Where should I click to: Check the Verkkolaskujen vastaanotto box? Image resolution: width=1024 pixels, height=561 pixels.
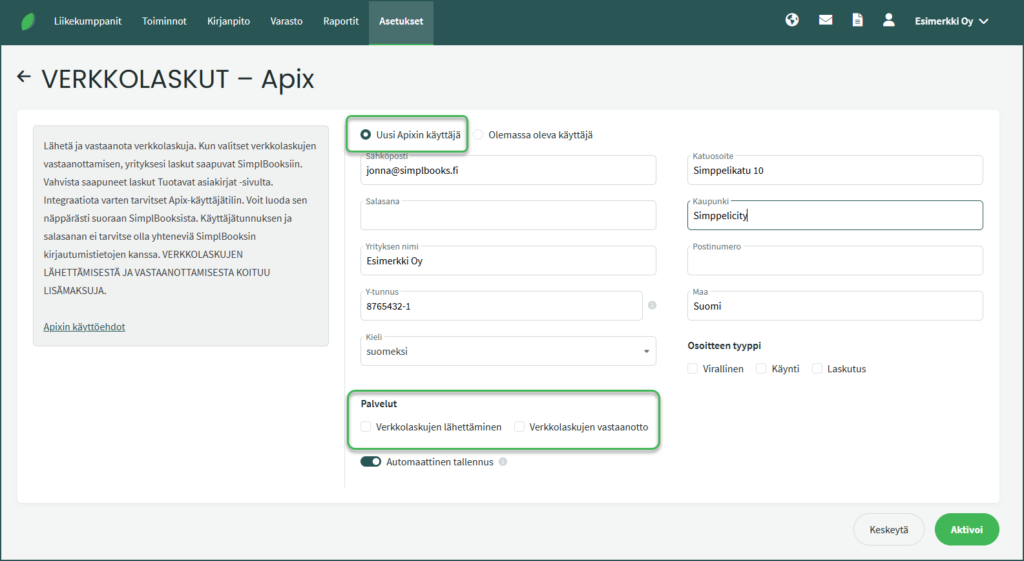click(520, 427)
